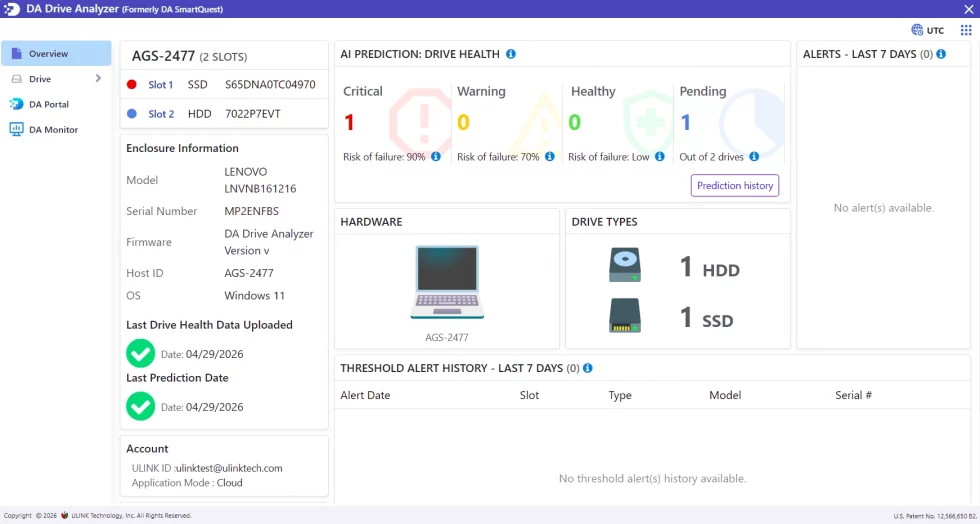This screenshot has height=524, width=980.
Task: Click the Drive icon in sidebar
Action: pyautogui.click(x=17, y=79)
